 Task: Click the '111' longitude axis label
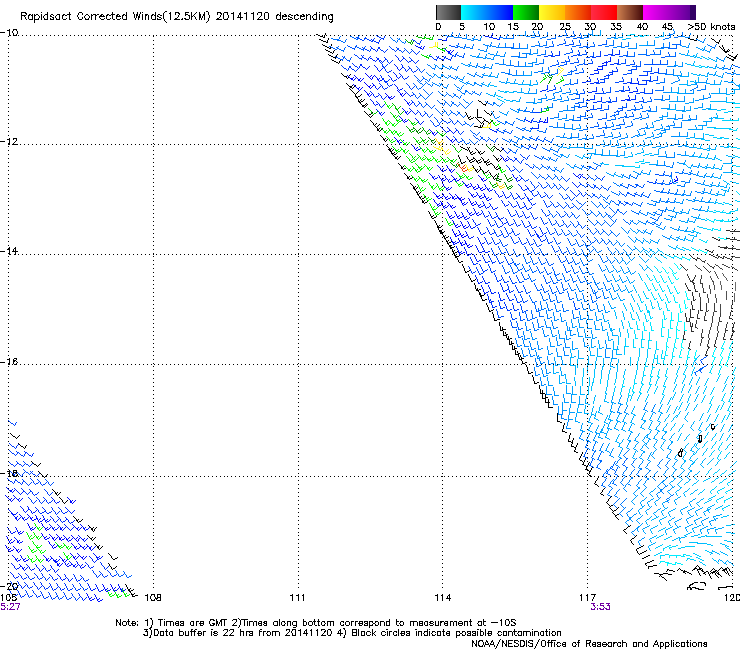(x=297, y=598)
